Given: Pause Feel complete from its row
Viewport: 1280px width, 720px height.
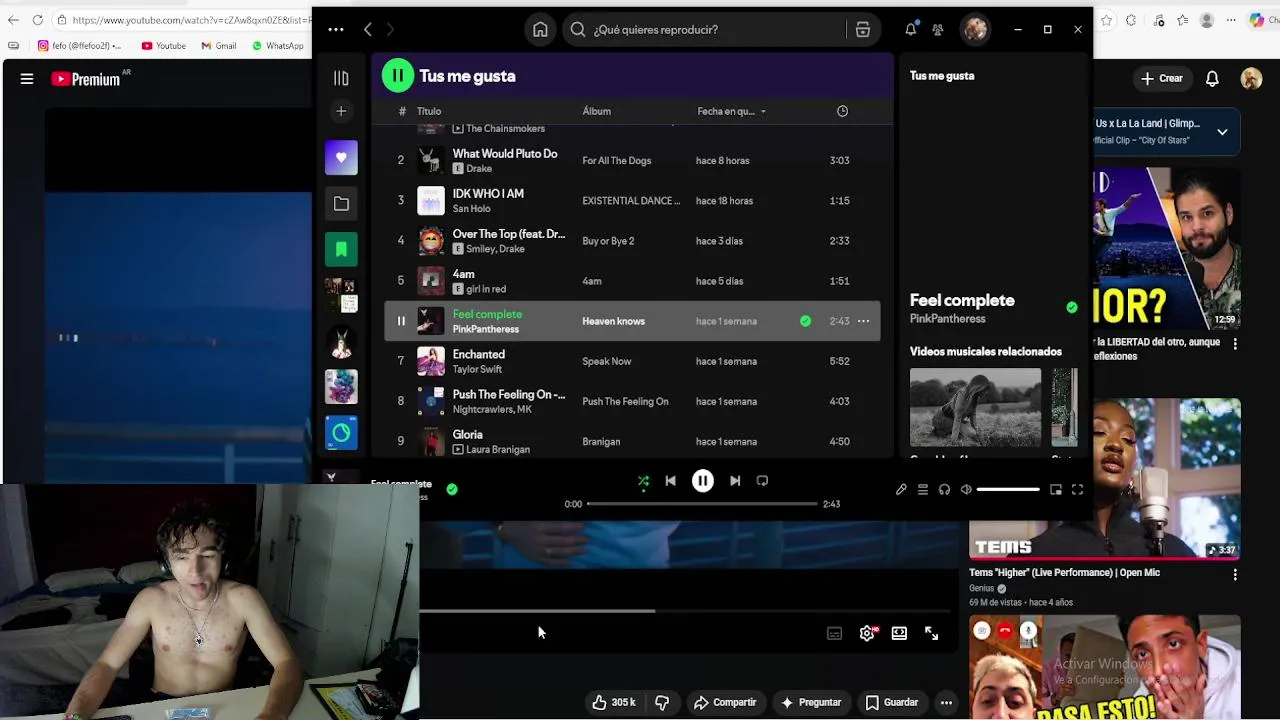Looking at the screenshot, I should pos(401,321).
